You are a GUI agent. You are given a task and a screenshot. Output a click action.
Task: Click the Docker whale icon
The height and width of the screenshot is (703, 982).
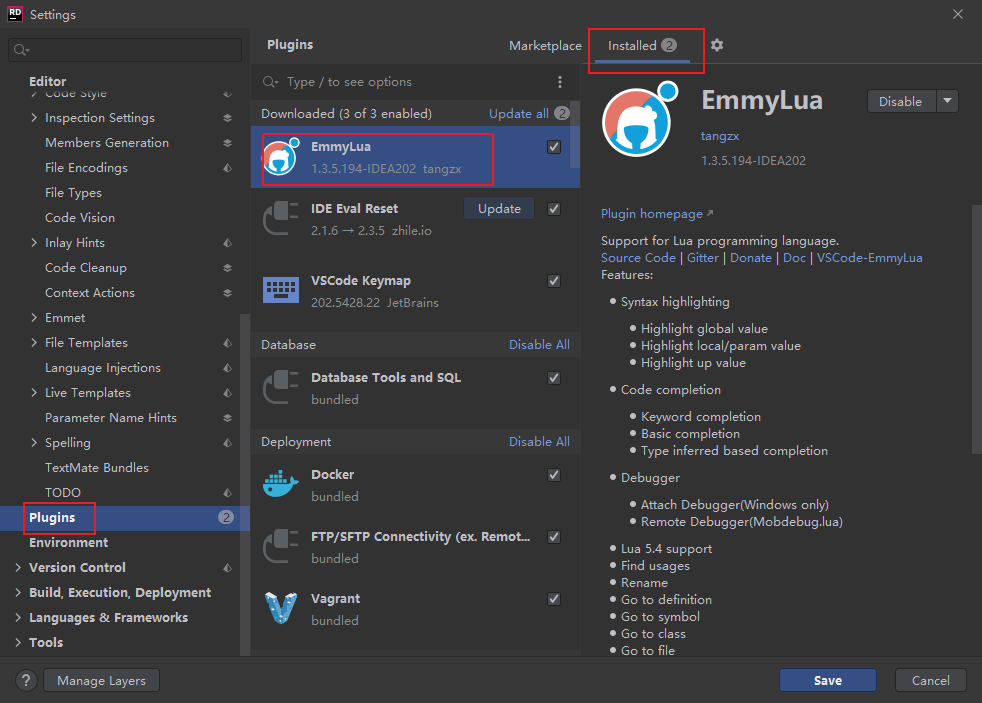click(280, 484)
